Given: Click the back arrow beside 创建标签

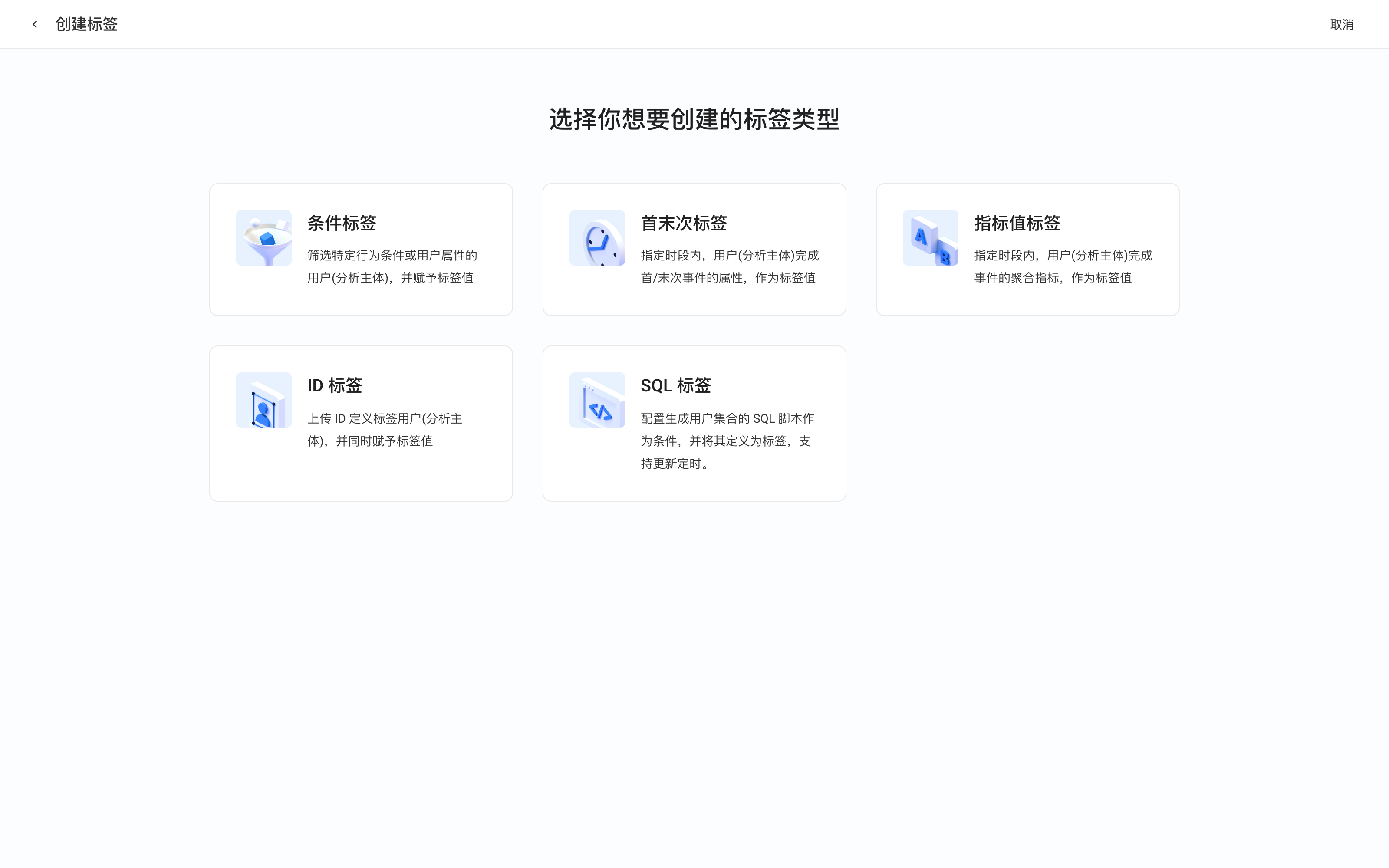Looking at the screenshot, I should tap(35, 24).
